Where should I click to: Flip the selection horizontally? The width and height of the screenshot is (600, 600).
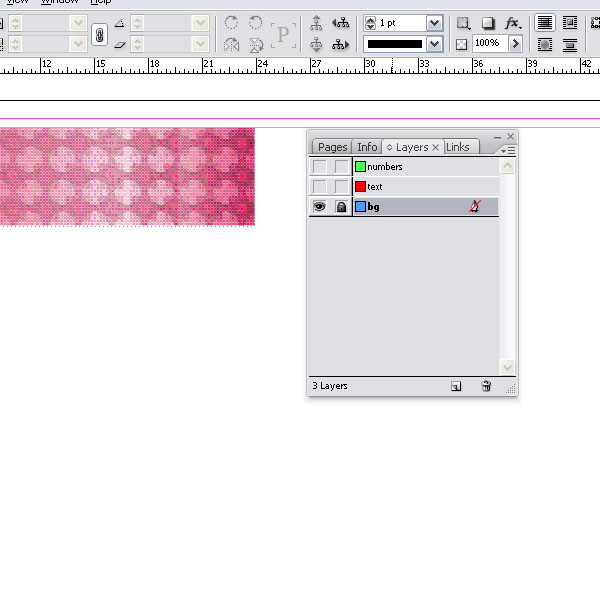pos(232,45)
